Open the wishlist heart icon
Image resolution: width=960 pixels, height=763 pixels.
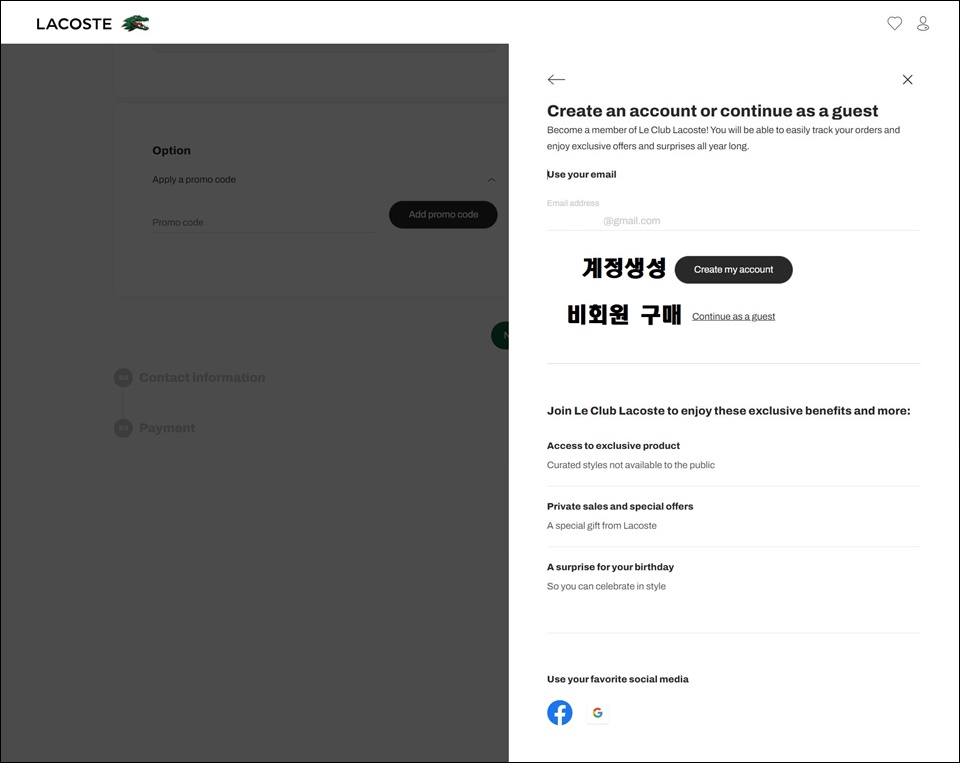coord(894,23)
